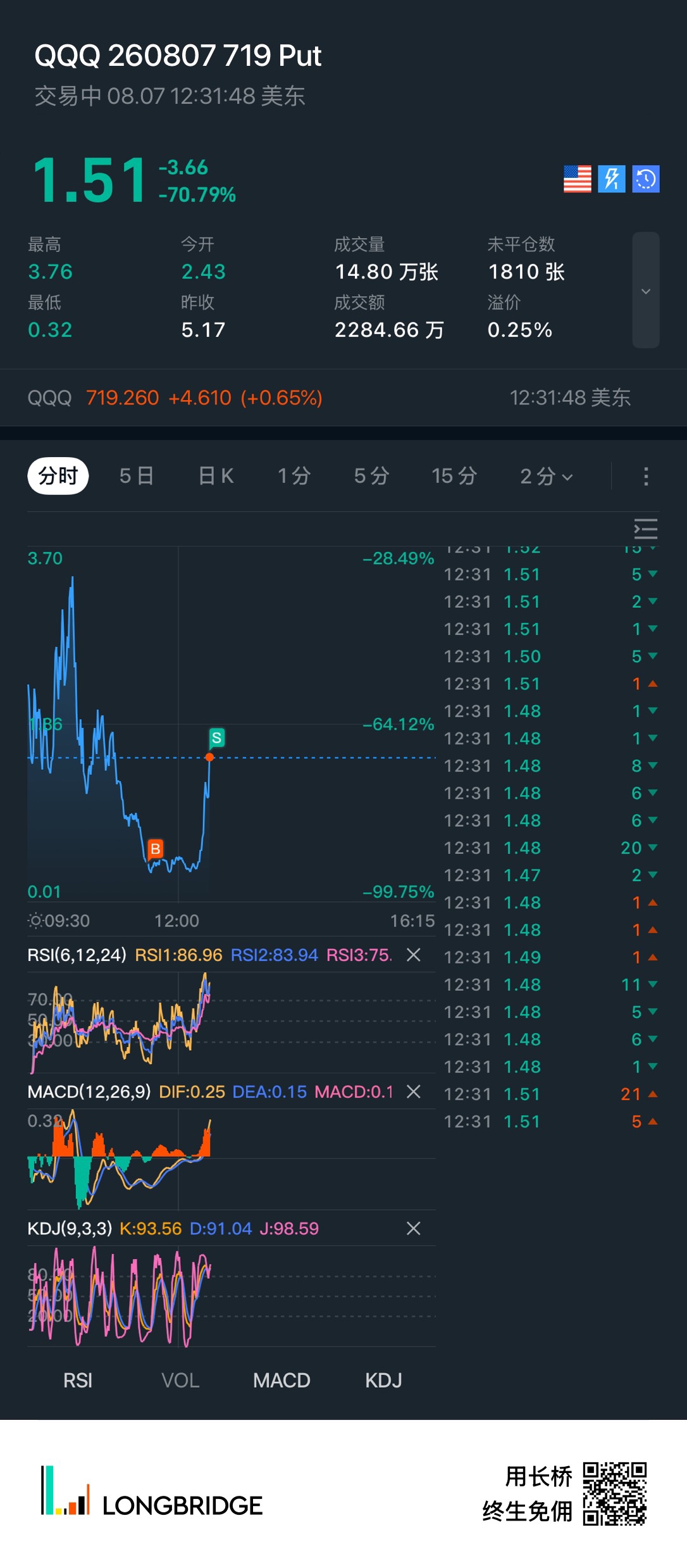The image size is (687, 1568).
Task: Tap the 用长桥 终生免佣 promo text
Action: [x=527, y=1494]
